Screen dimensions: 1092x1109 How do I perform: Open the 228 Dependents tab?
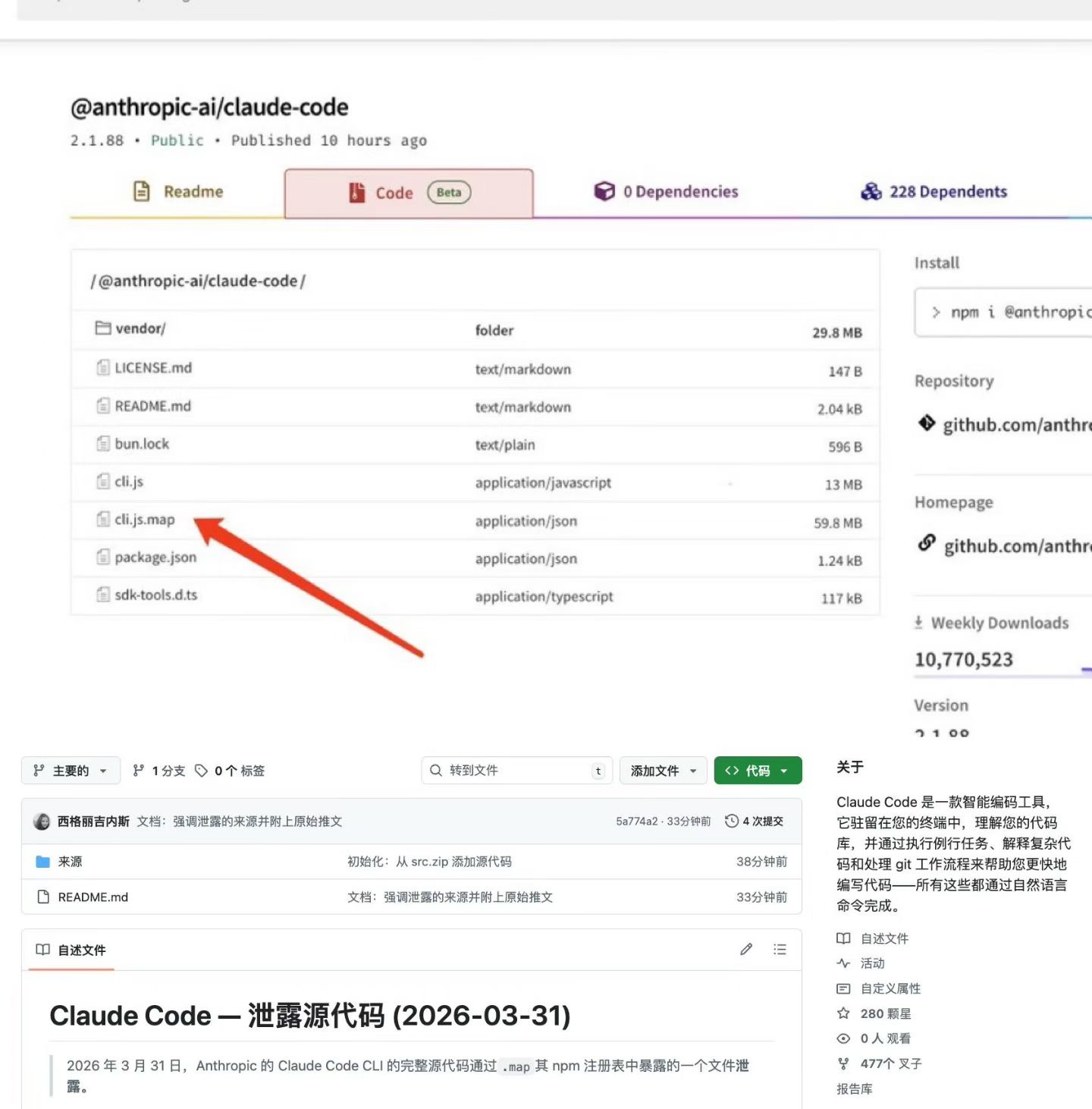click(x=934, y=192)
